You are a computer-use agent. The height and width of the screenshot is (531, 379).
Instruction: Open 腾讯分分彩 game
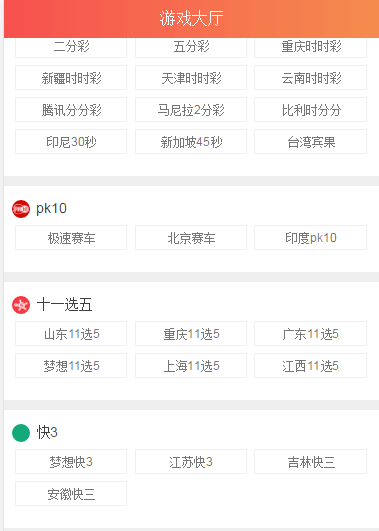71,110
